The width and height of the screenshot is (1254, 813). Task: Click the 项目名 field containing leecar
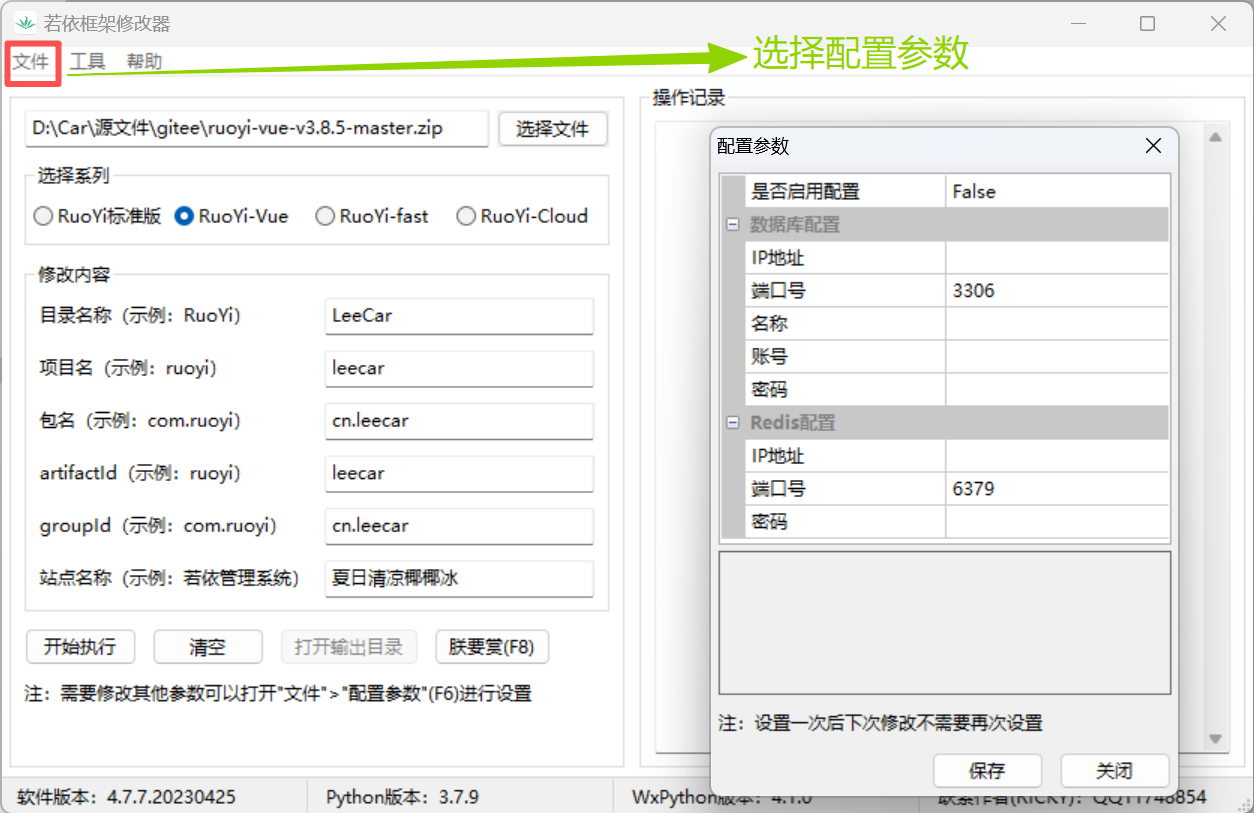click(459, 368)
